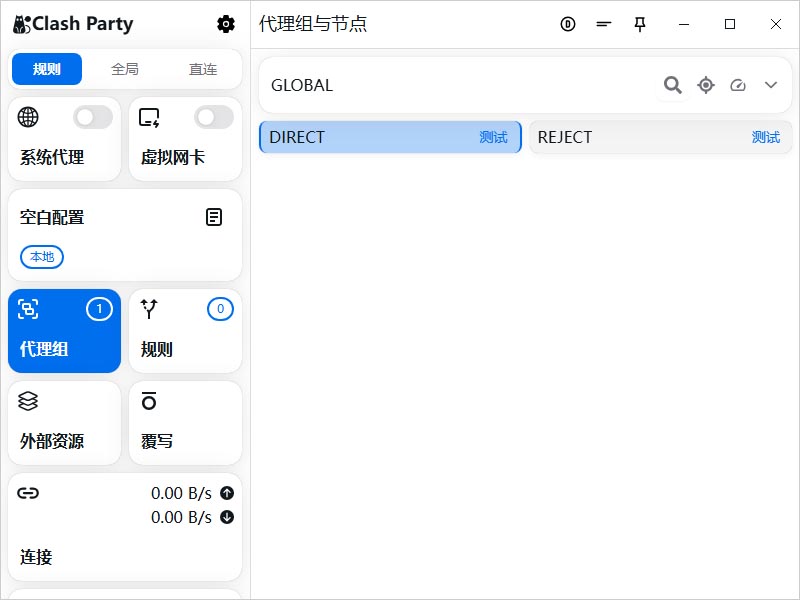
Task: Run 测试 on the REJECT node
Action: (x=766, y=137)
